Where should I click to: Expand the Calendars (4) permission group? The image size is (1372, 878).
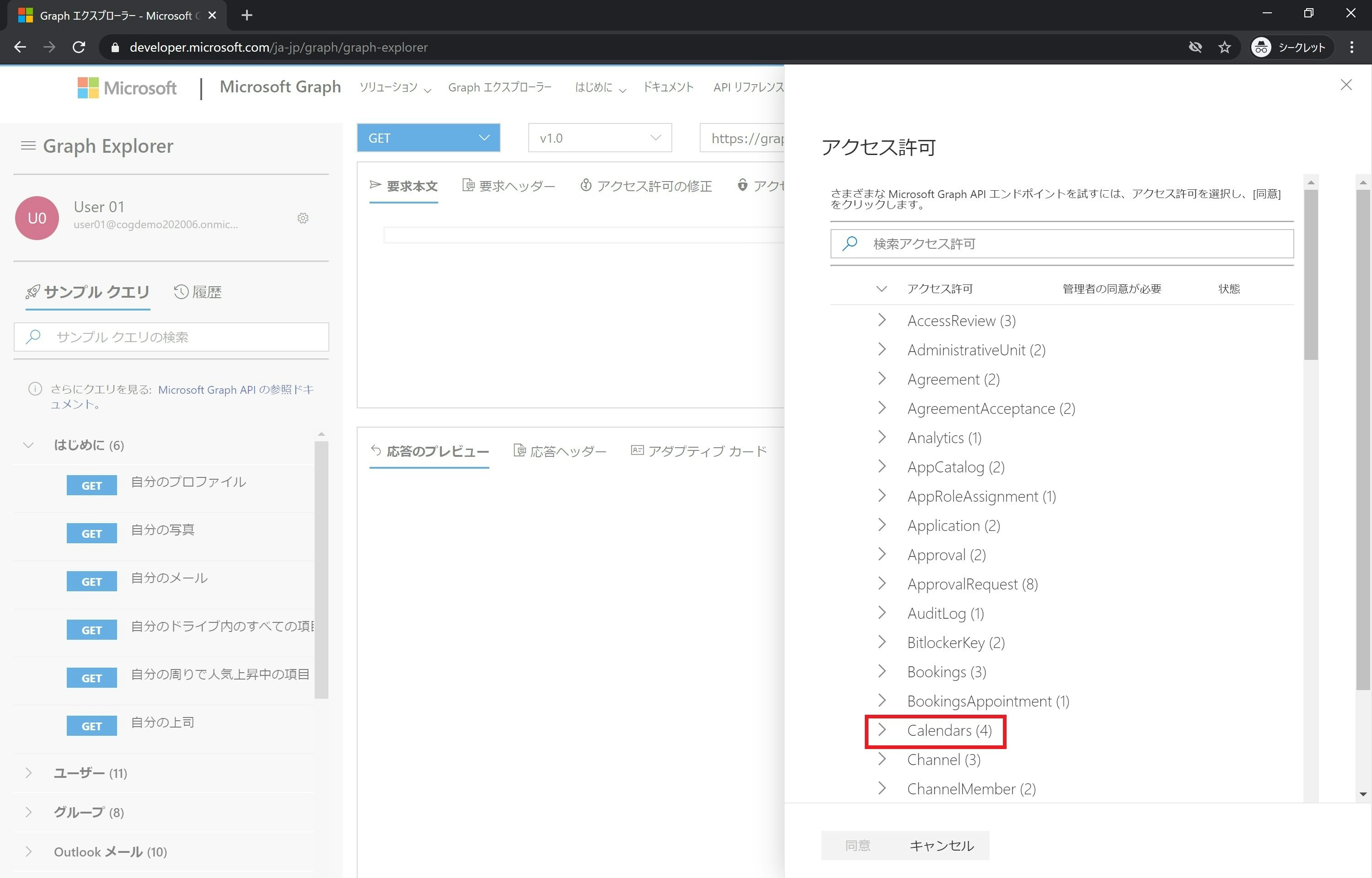881,730
